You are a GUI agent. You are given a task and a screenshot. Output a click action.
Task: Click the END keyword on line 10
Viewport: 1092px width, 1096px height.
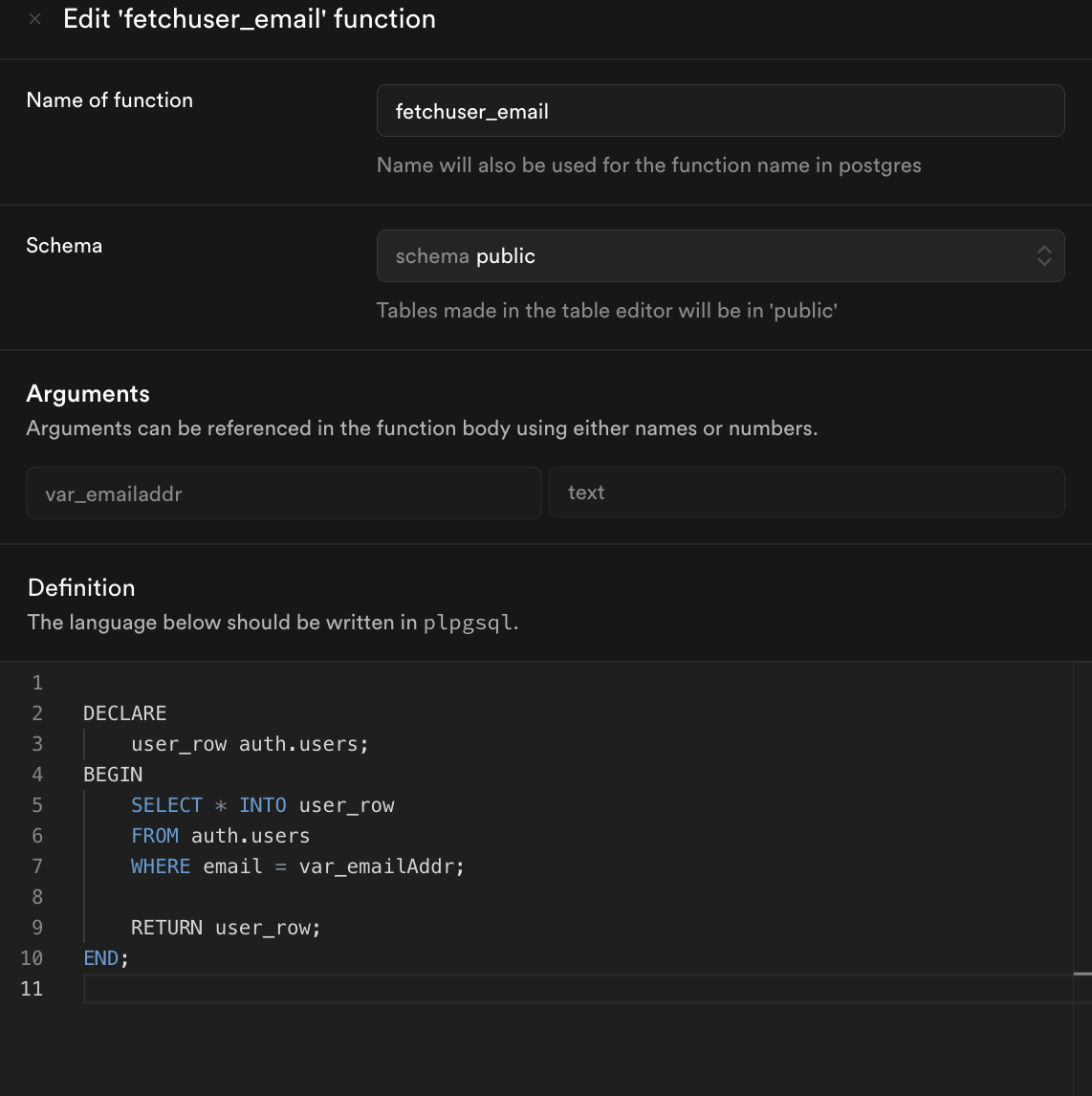[x=101, y=958]
